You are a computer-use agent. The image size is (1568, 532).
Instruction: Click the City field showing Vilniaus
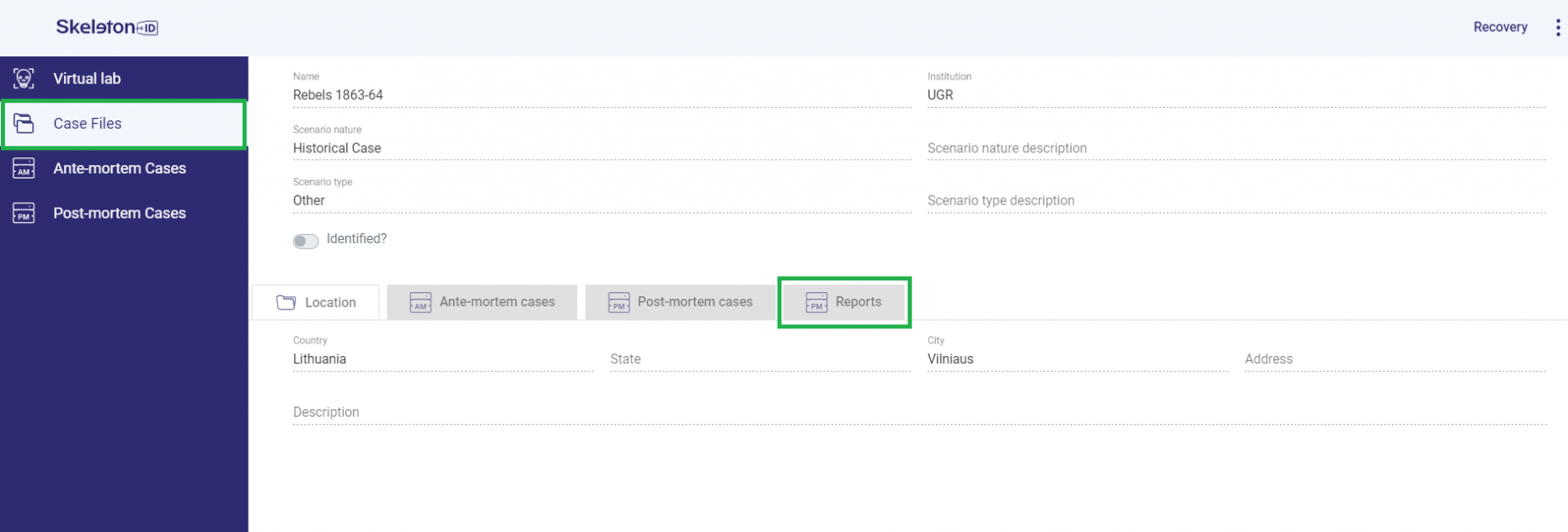point(1077,359)
